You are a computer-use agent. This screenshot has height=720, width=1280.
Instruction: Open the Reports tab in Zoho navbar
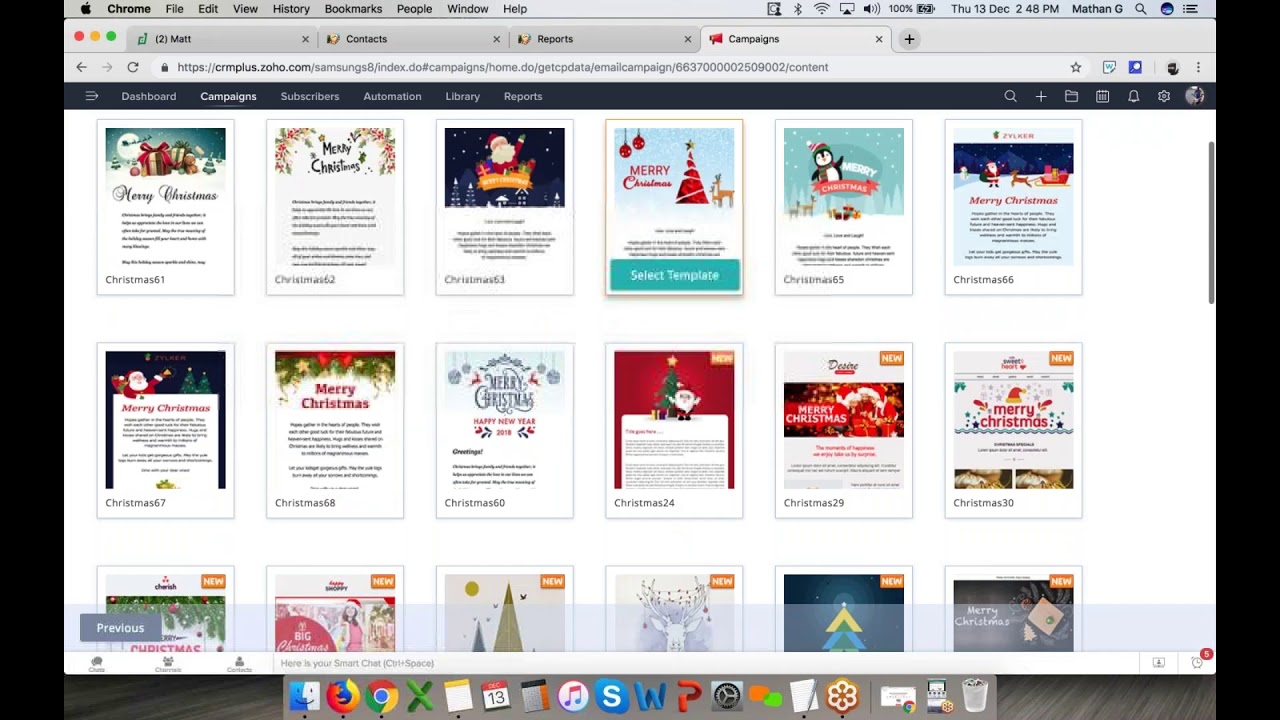pyautogui.click(x=523, y=96)
